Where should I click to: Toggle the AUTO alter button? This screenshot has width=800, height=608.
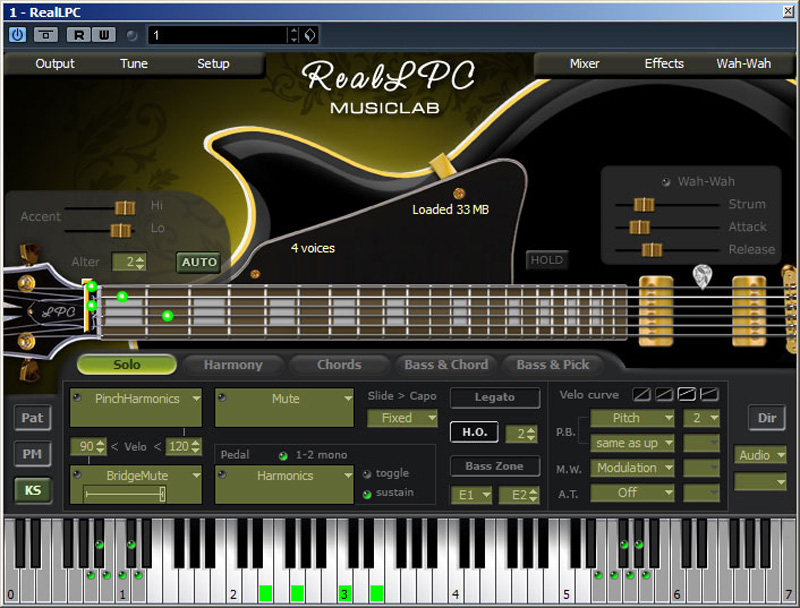(x=199, y=262)
